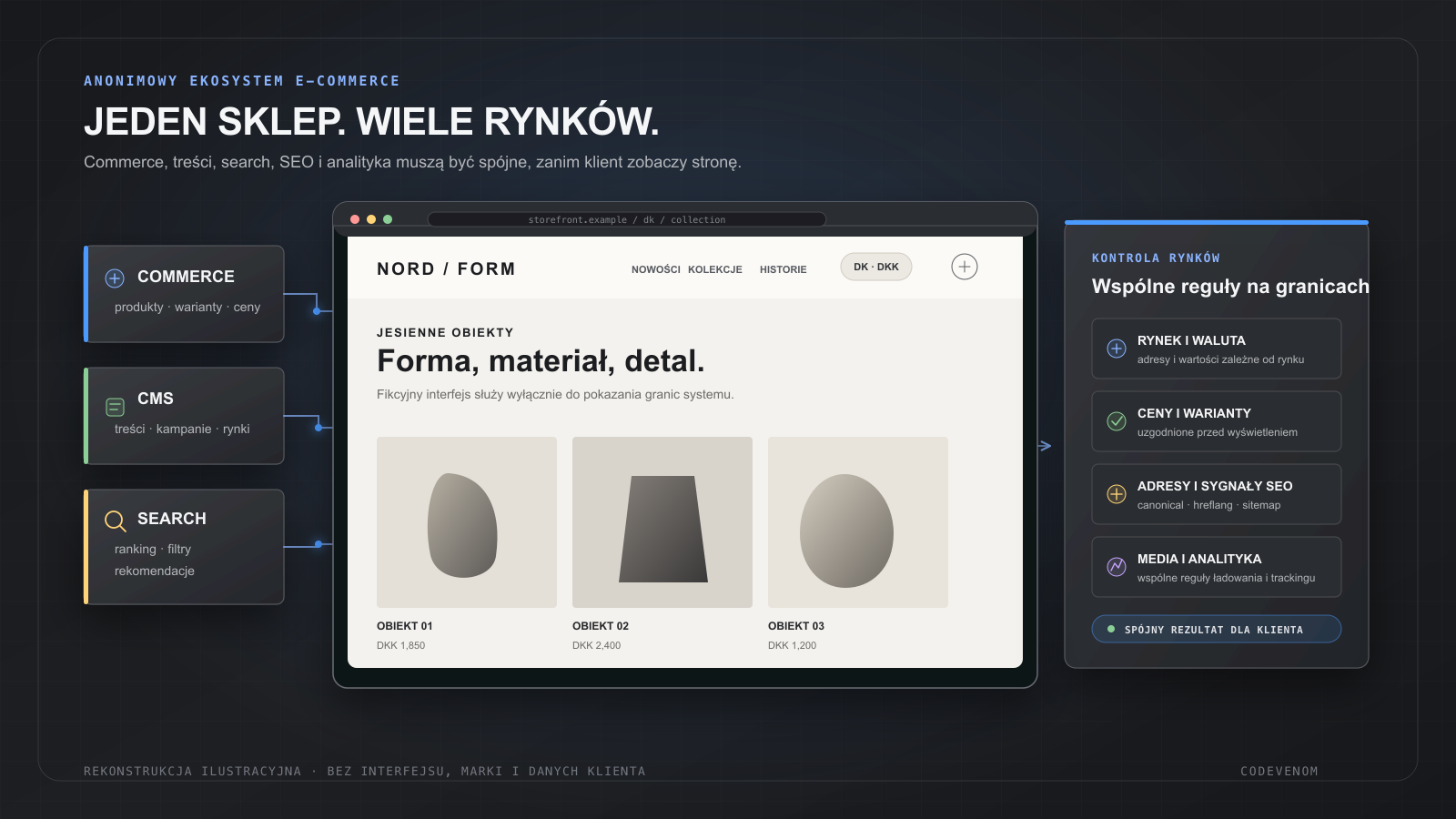The height and width of the screenshot is (819, 1456).
Task: Click the plus icon on the COMMERCE card
Action: pos(115,278)
